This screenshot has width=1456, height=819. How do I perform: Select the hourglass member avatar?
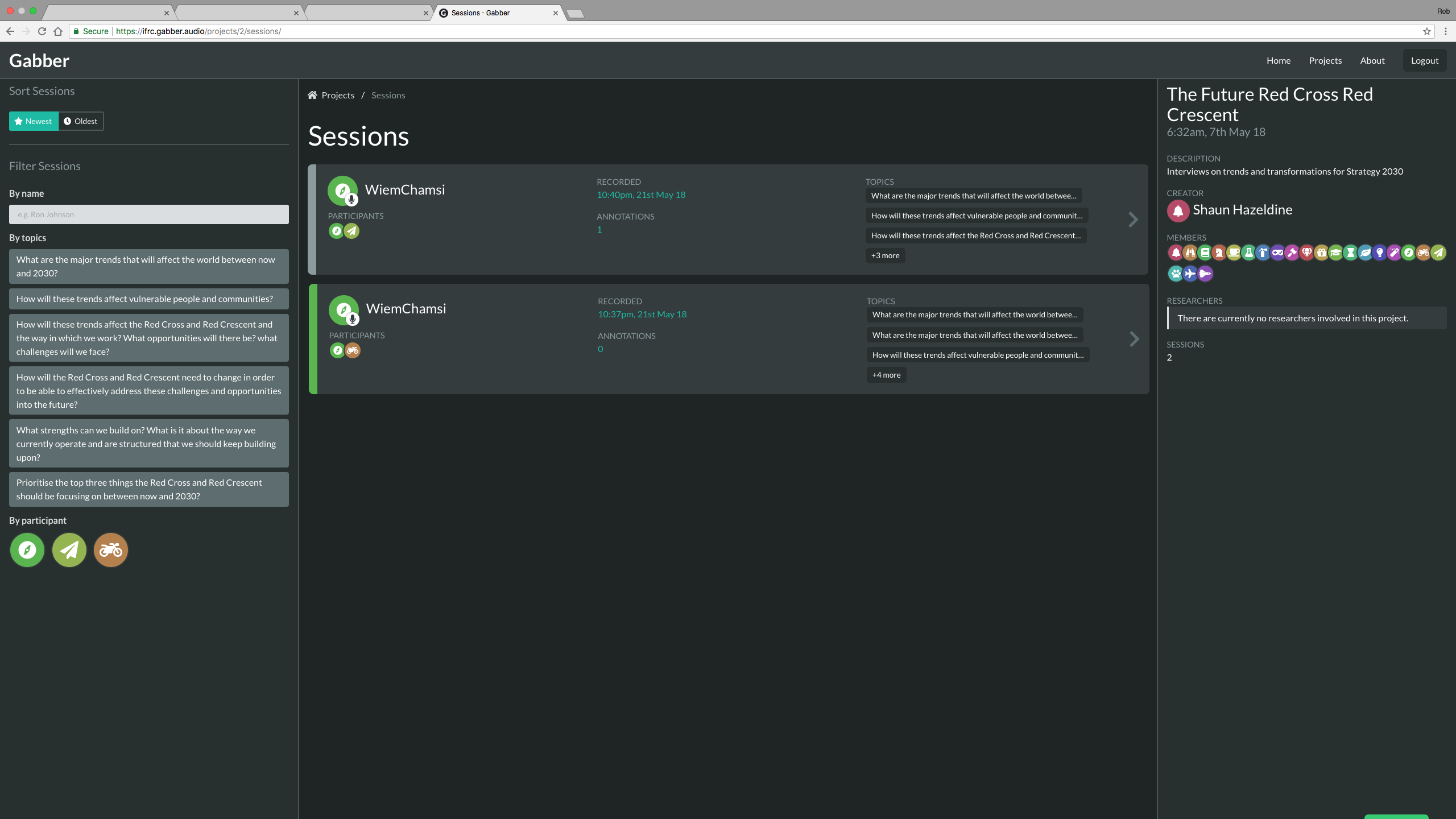pos(1350,253)
